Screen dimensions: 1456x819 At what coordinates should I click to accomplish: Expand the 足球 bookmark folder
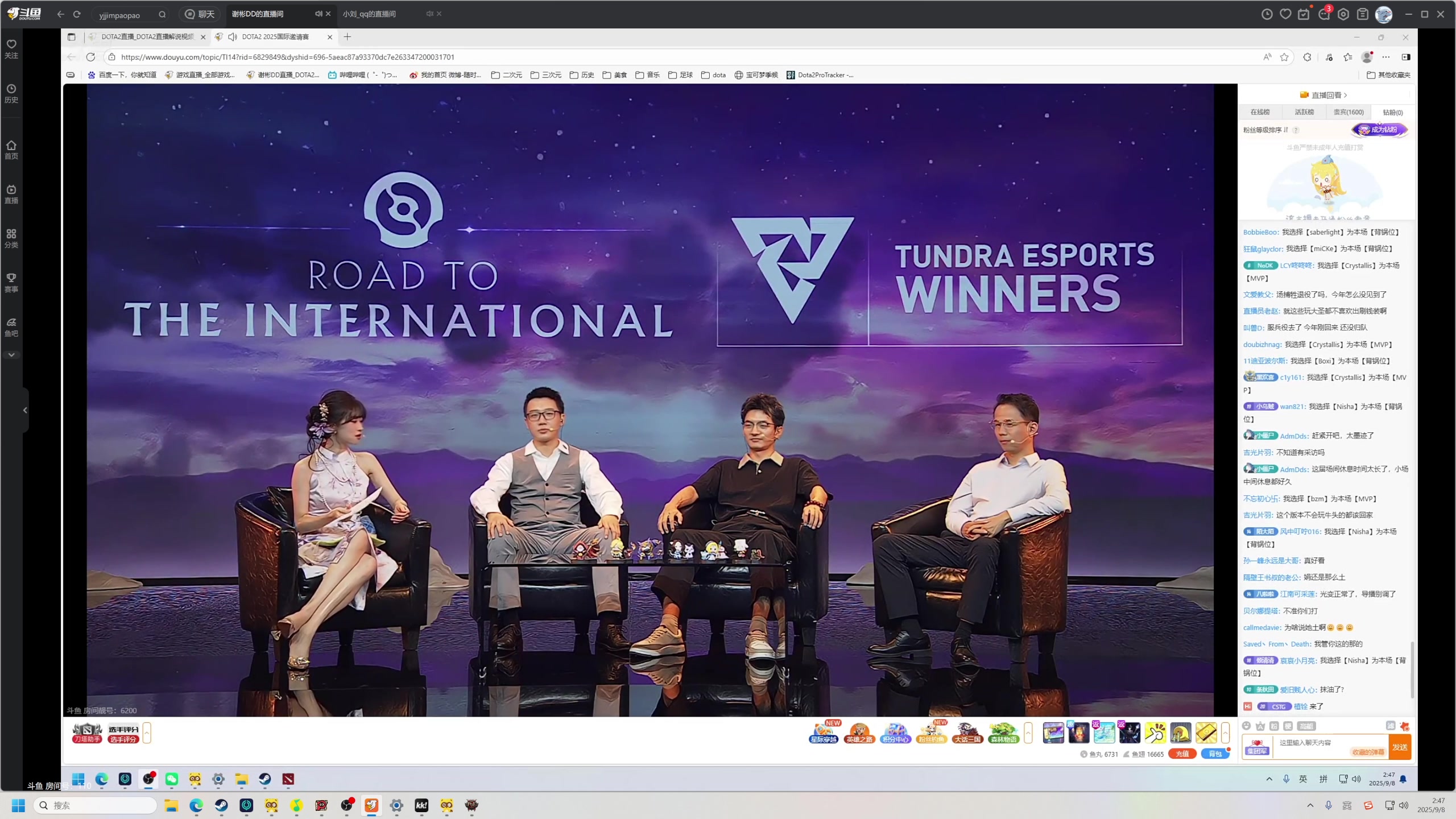click(x=680, y=75)
